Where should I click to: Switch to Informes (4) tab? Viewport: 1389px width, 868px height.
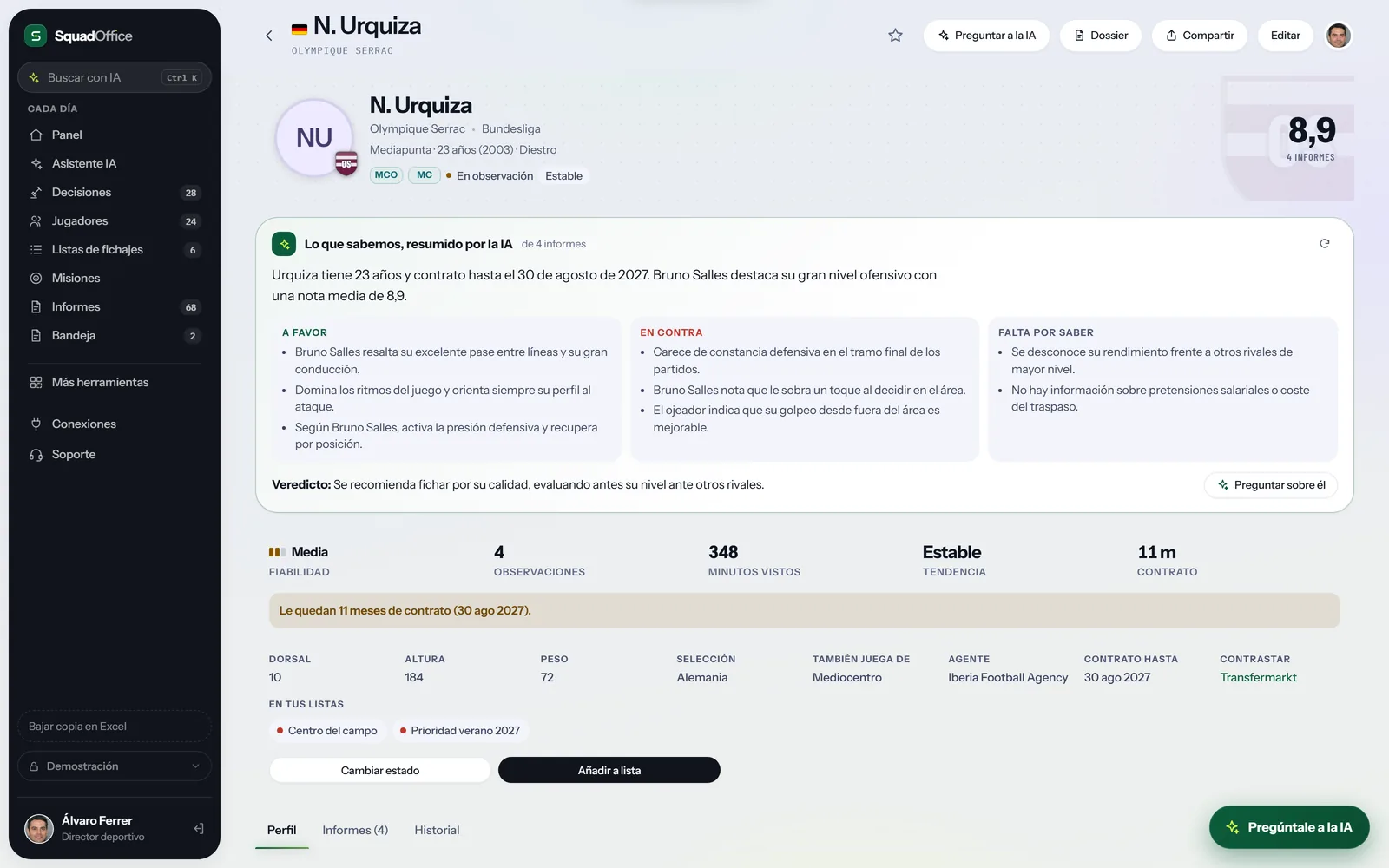tap(355, 831)
